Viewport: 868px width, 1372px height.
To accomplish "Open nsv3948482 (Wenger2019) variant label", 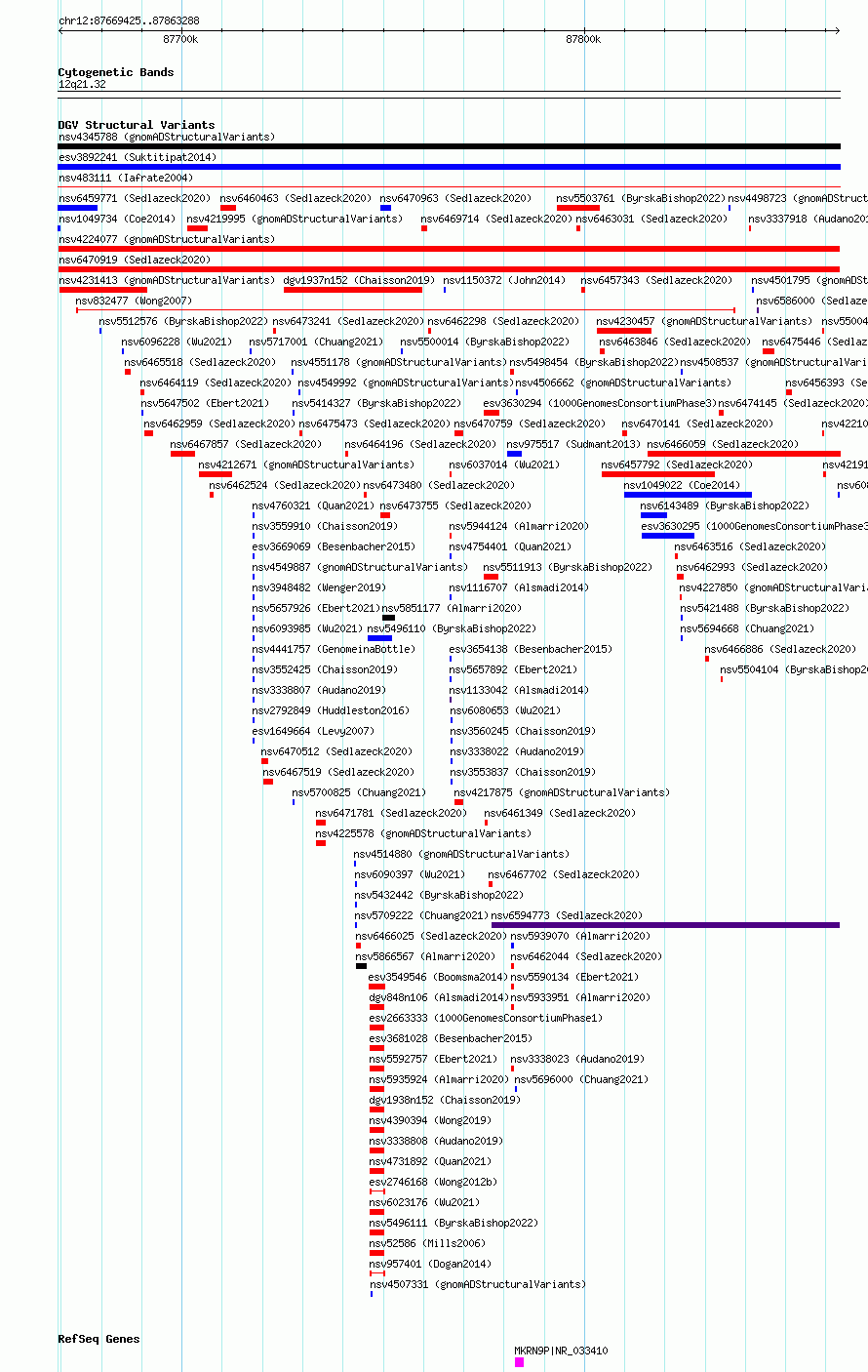I will click(x=319, y=587).
